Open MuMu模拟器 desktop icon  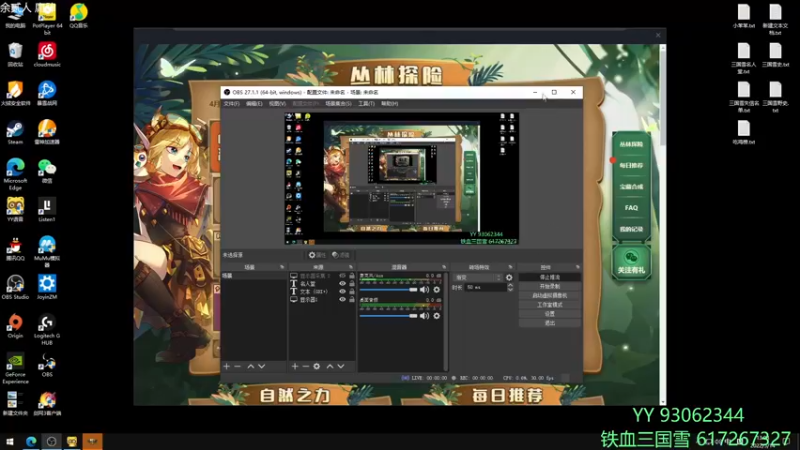(x=47, y=251)
